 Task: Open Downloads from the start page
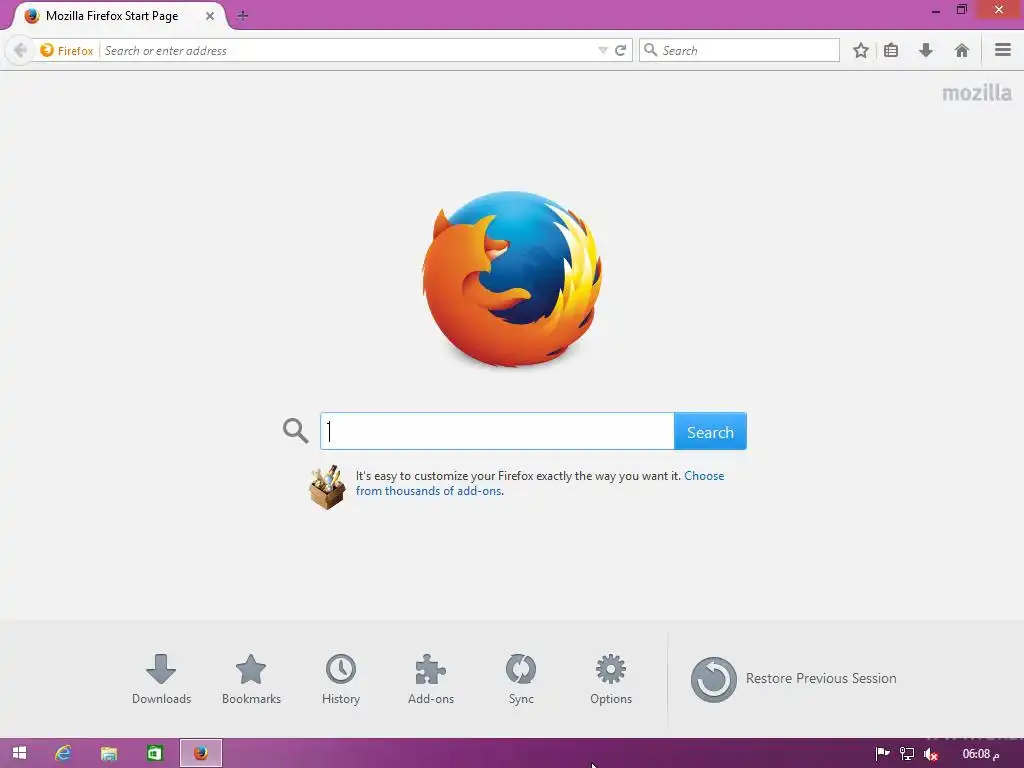pyautogui.click(x=161, y=679)
